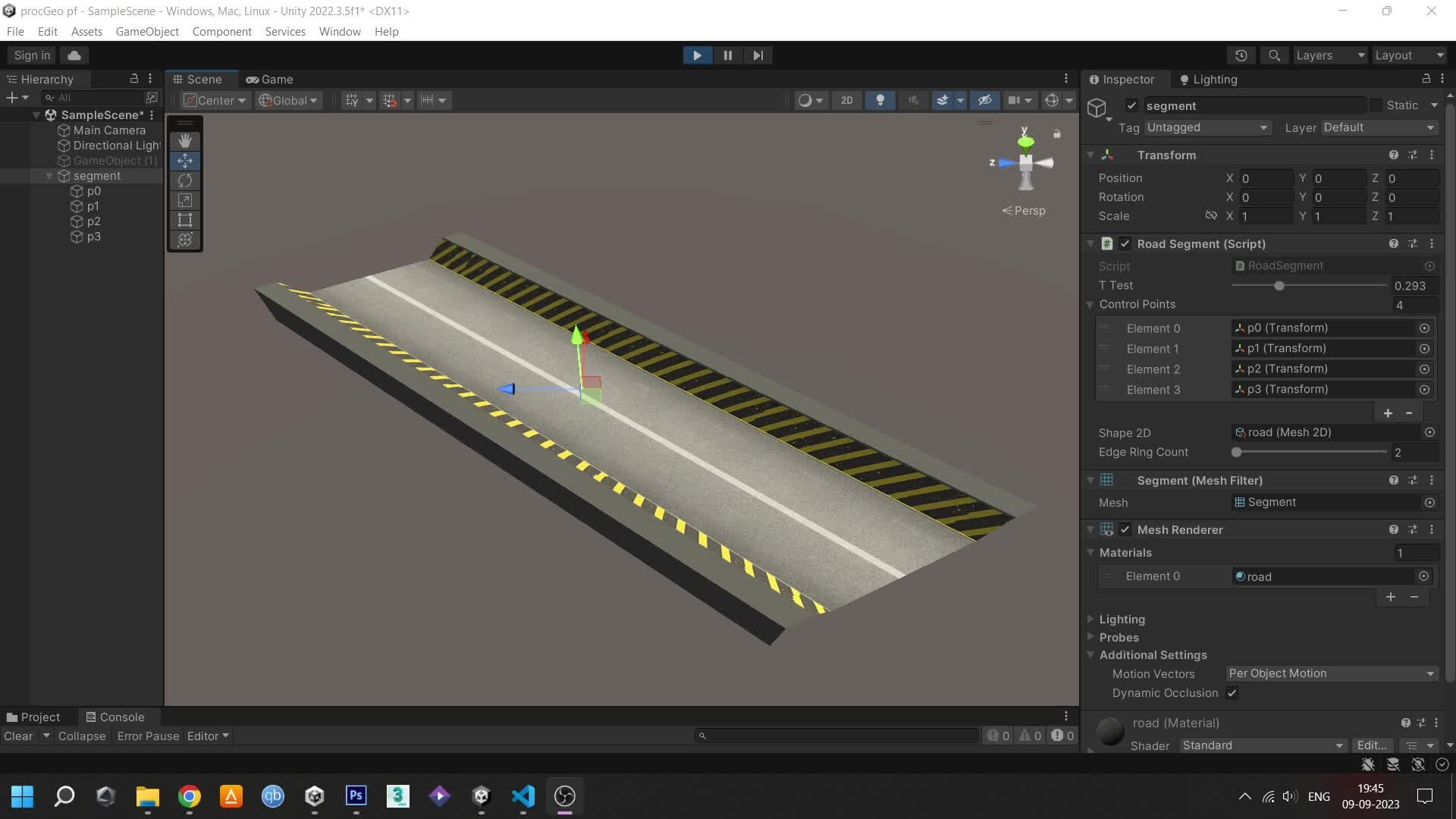Screen dimensions: 1456x819
Task: Open the Layout dropdown
Action: tap(1408, 55)
